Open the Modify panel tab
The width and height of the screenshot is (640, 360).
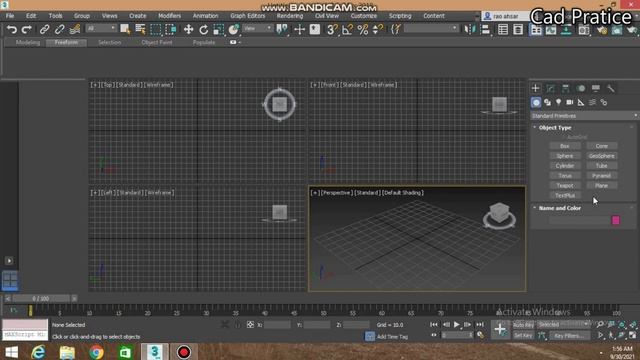coord(551,88)
